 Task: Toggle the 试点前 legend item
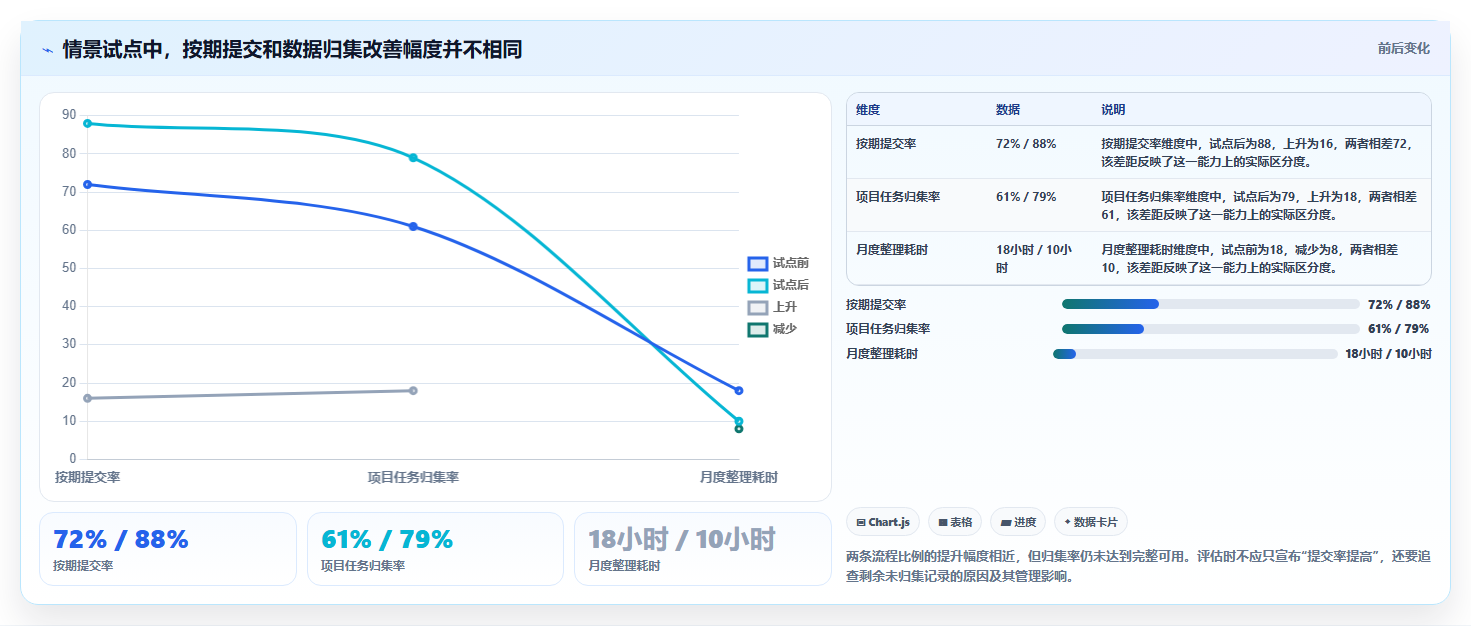(x=778, y=263)
